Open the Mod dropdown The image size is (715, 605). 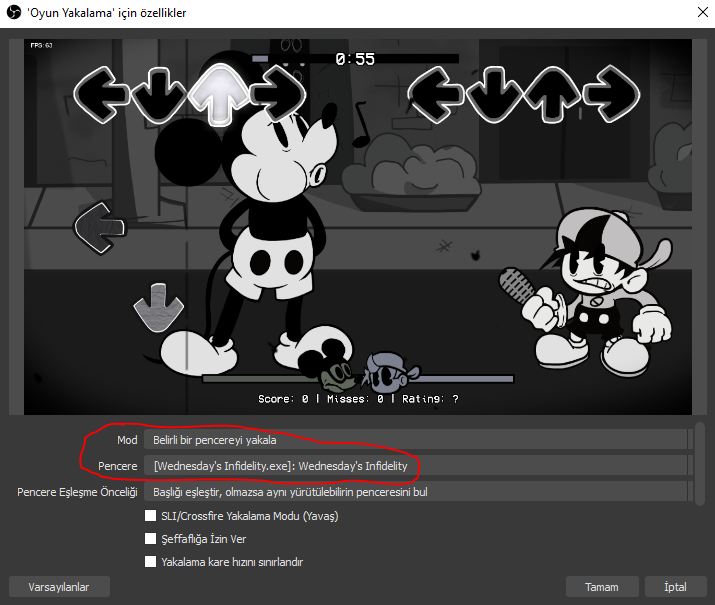point(418,440)
